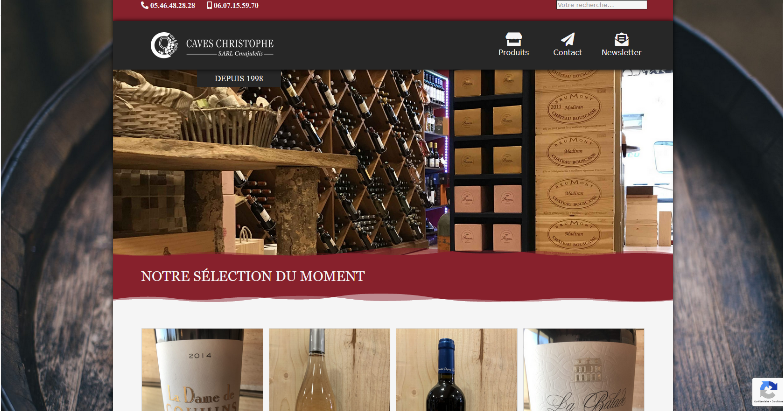Call landline number 05.46.48.28.28
The height and width of the screenshot is (411, 783).
pyautogui.click(x=172, y=5)
